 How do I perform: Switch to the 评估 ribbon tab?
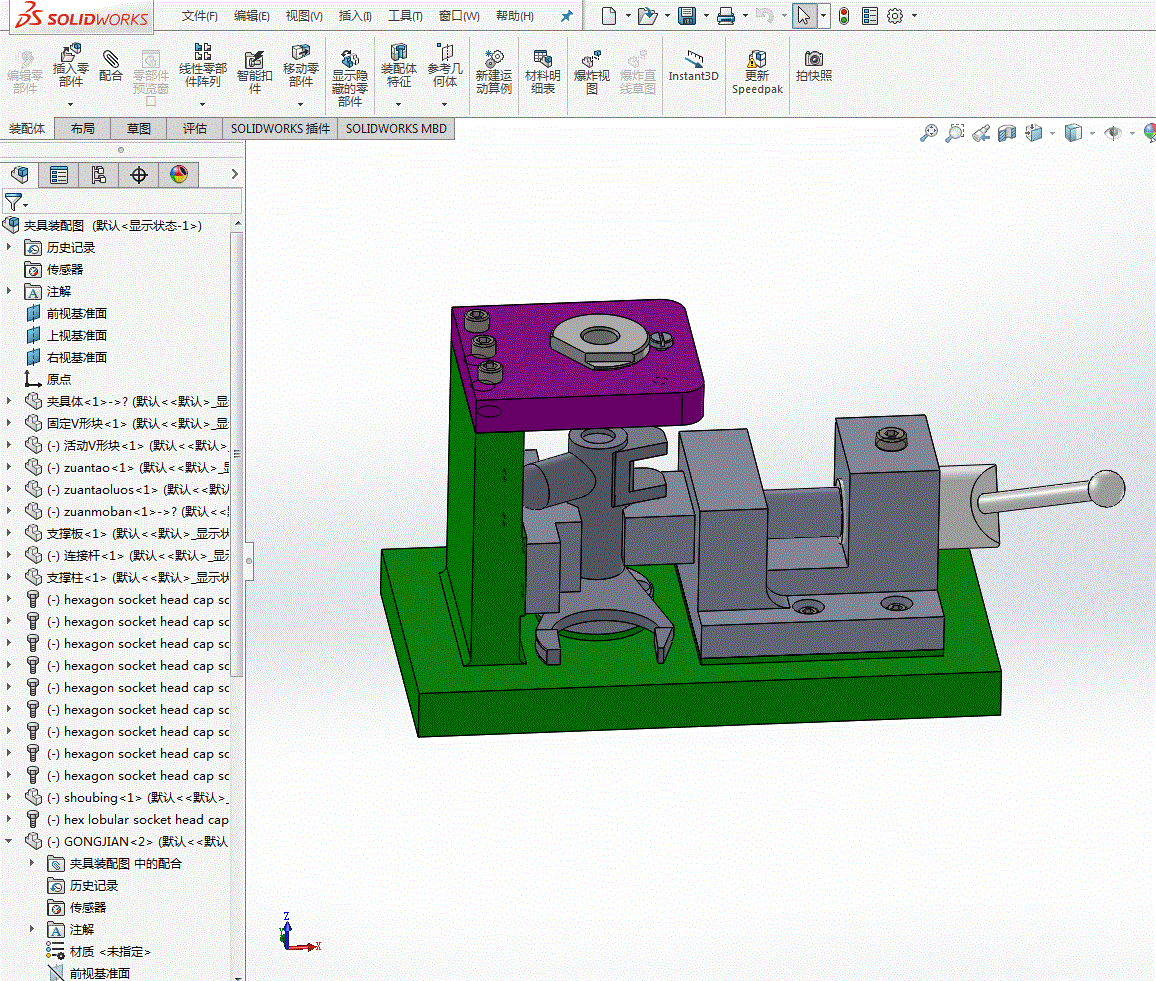click(195, 128)
